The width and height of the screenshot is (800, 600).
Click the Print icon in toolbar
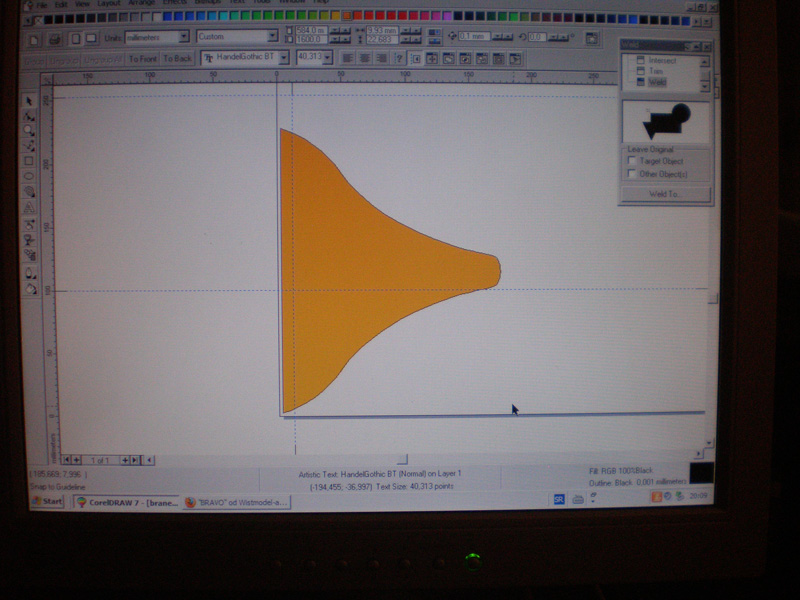tap(55, 38)
